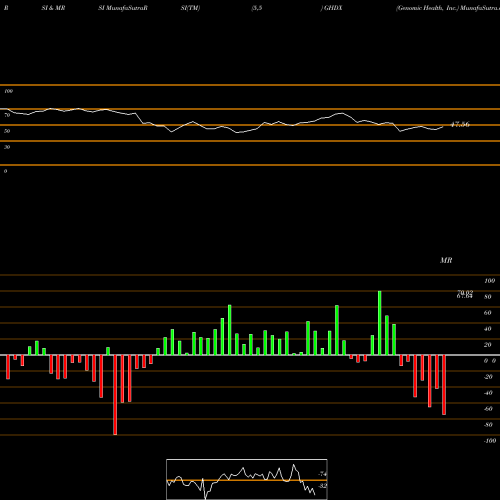The height and width of the screenshot is (500, 500).
Task: Click the "SI & MR" header label
Action: click(x=53, y=8)
